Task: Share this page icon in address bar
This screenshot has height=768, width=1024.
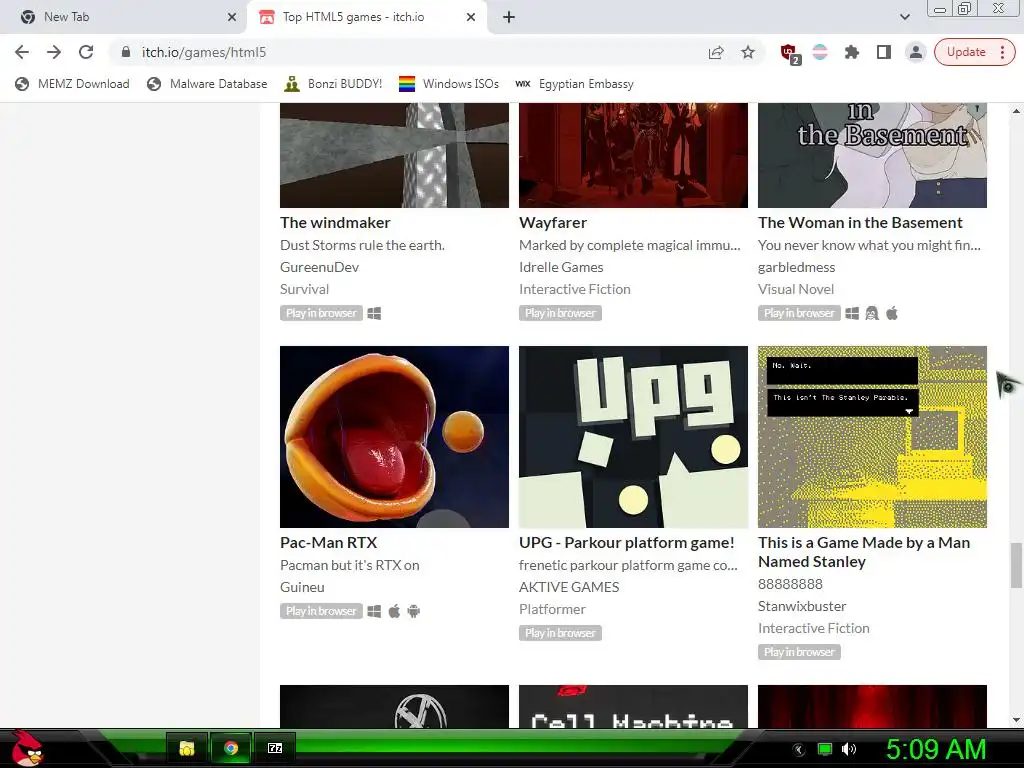Action: click(x=716, y=52)
